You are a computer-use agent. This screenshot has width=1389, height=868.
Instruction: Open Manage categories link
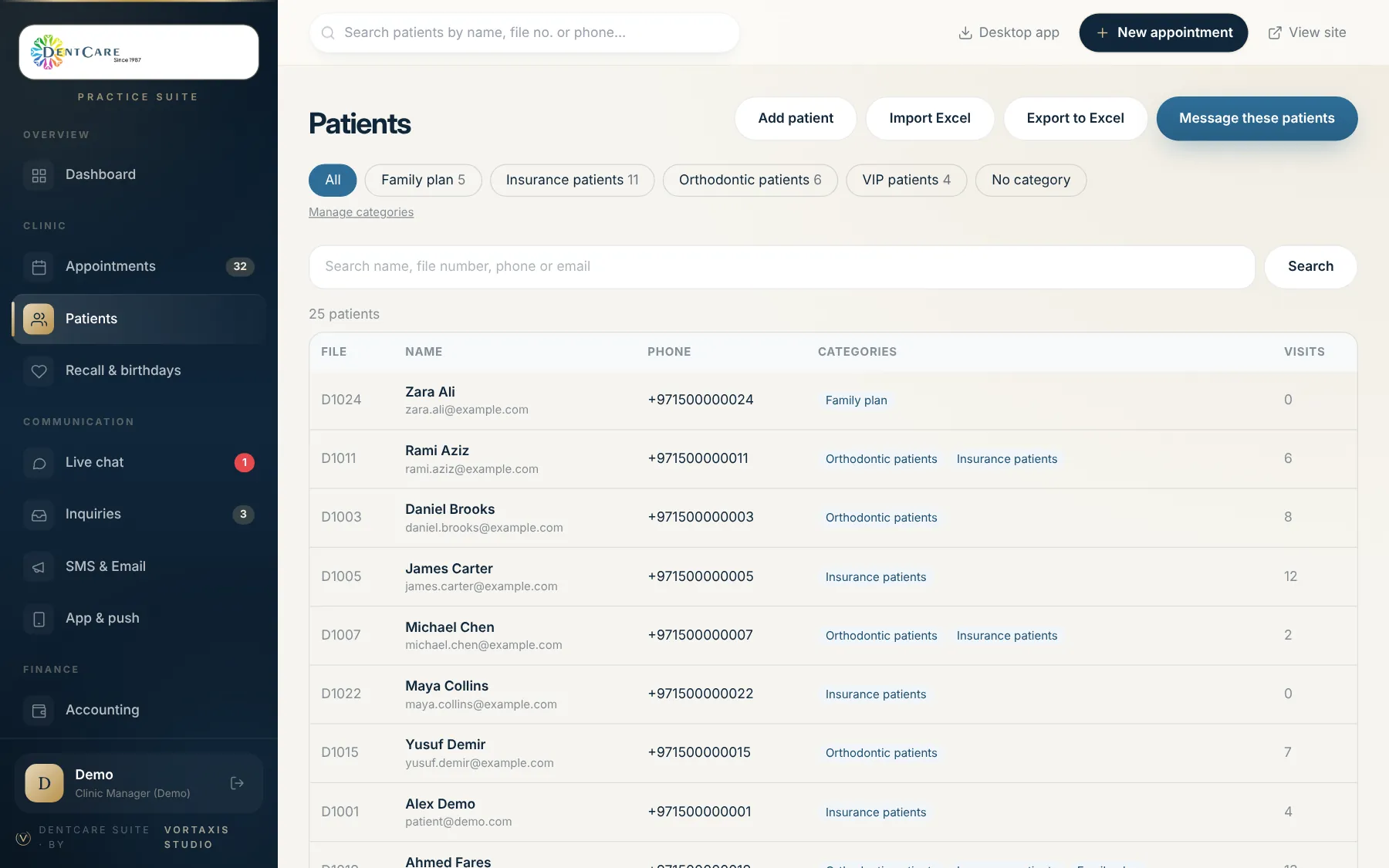361,212
